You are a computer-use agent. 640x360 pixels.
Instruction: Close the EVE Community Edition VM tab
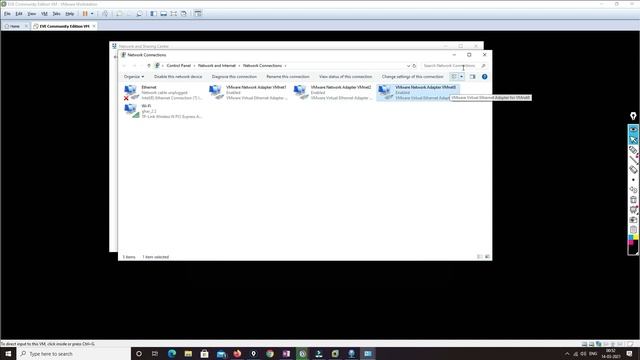pos(94,26)
